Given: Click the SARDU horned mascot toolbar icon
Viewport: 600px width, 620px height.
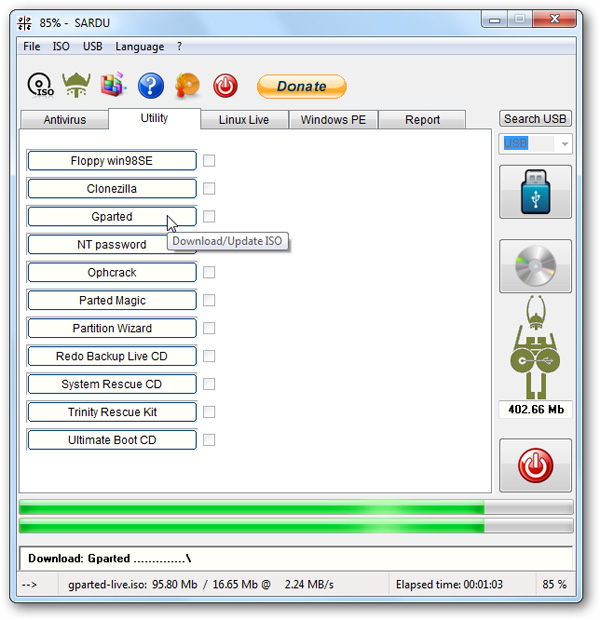Looking at the screenshot, I should click(76, 85).
